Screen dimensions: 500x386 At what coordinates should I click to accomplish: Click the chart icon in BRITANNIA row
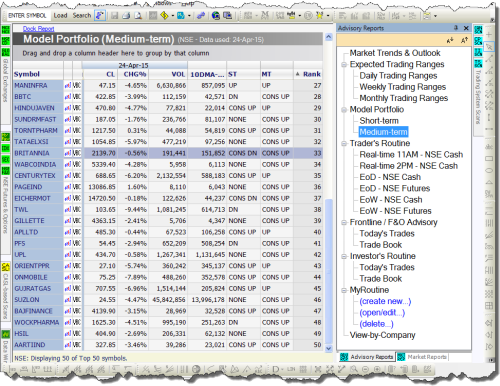coord(68,153)
